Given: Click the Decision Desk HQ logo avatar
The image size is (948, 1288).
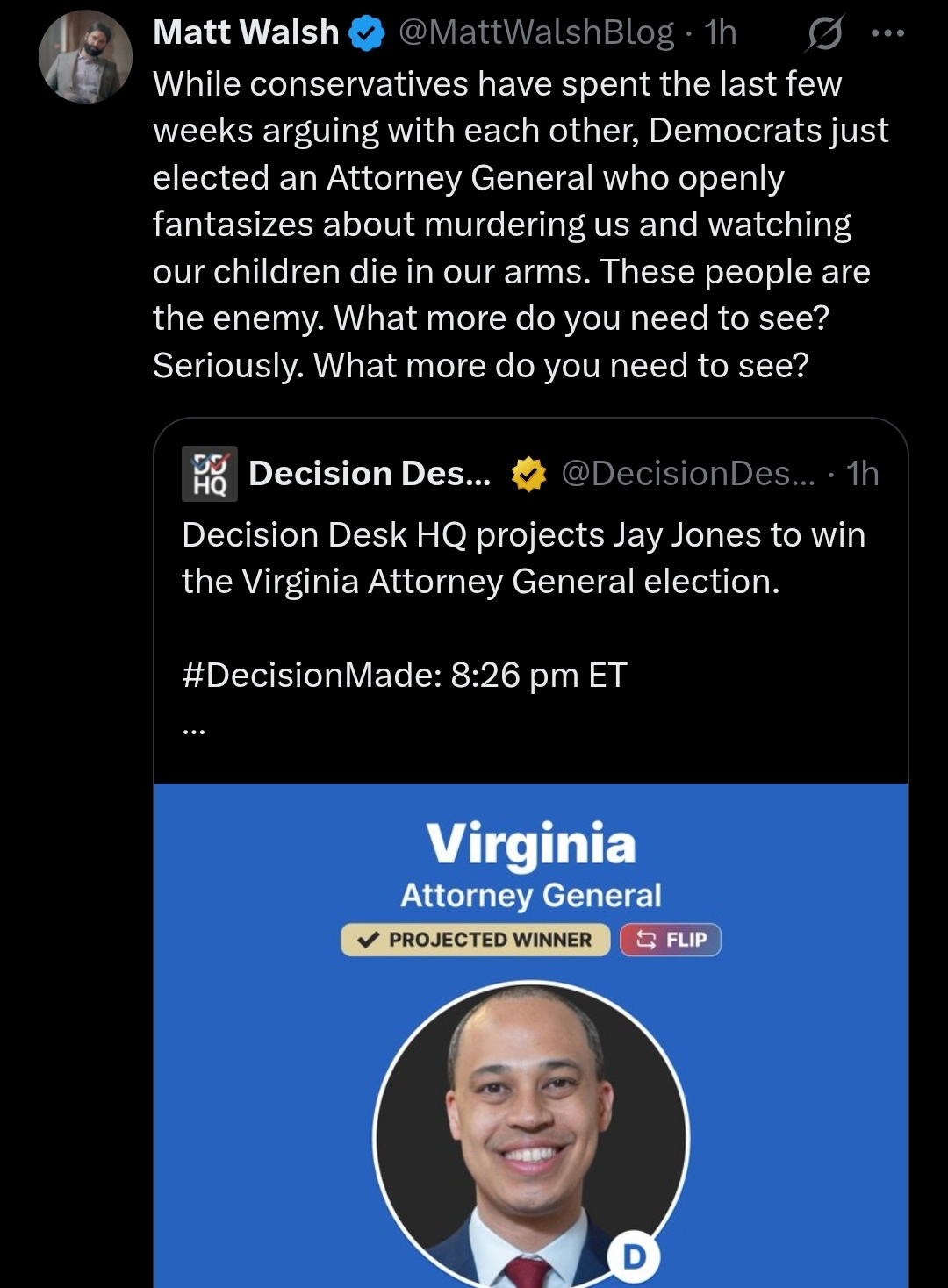Looking at the screenshot, I should coord(209,474).
